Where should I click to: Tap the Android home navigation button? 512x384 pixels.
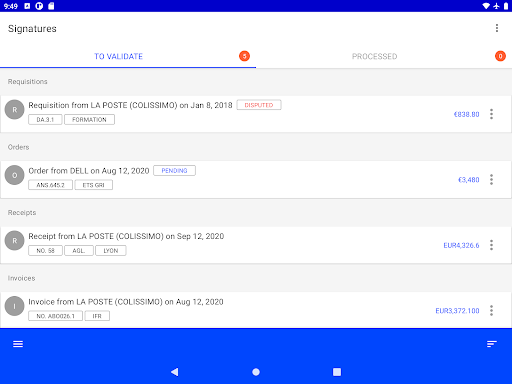tap(256, 372)
